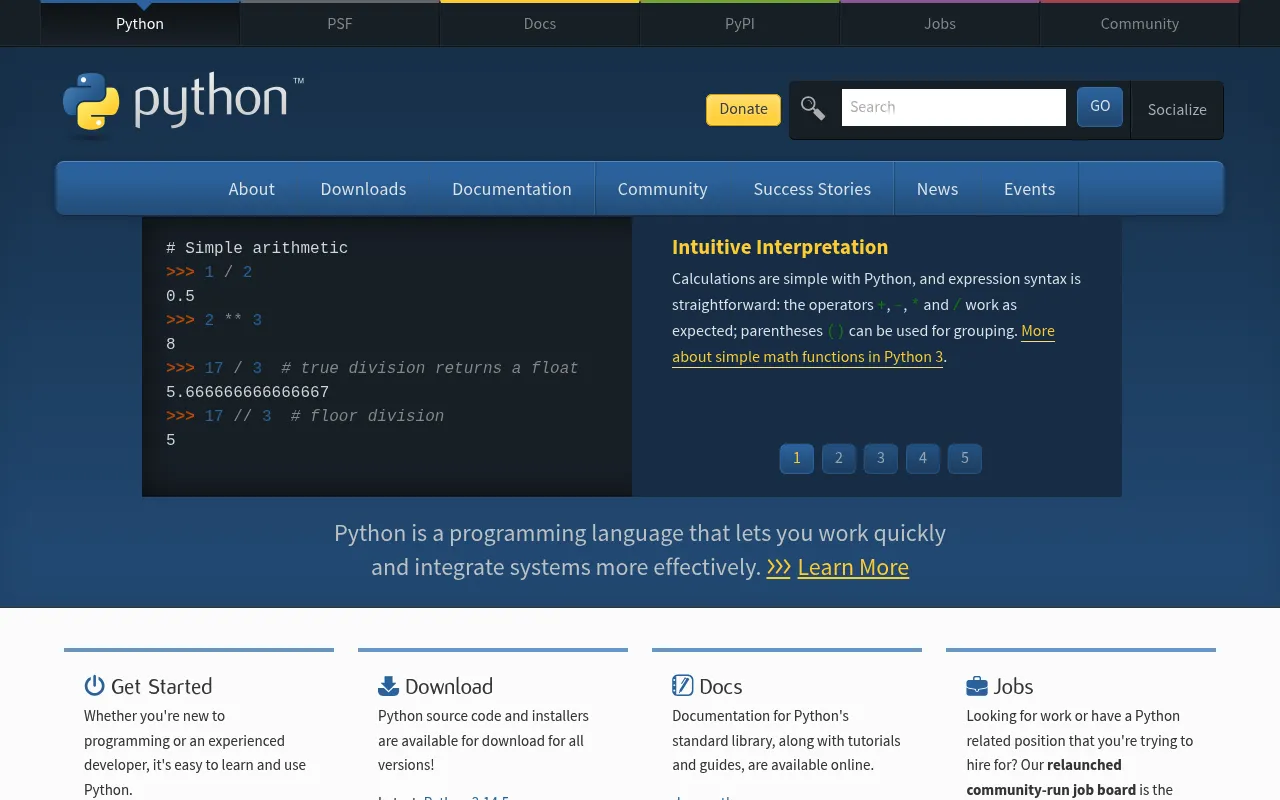Click the Donate button
This screenshot has width=1280, height=800.
tap(743, 109)
